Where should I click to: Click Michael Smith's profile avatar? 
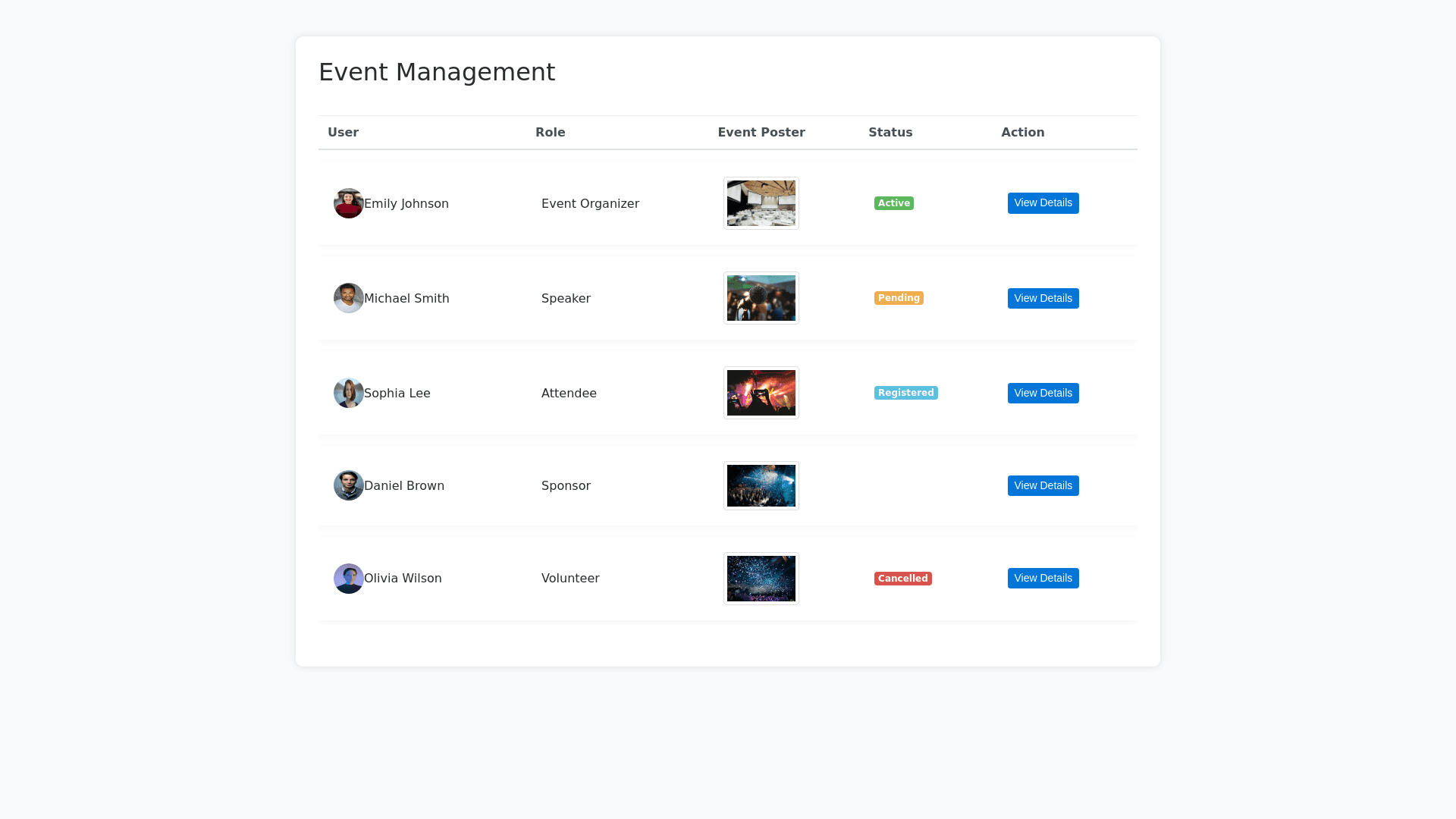point(348,298)
